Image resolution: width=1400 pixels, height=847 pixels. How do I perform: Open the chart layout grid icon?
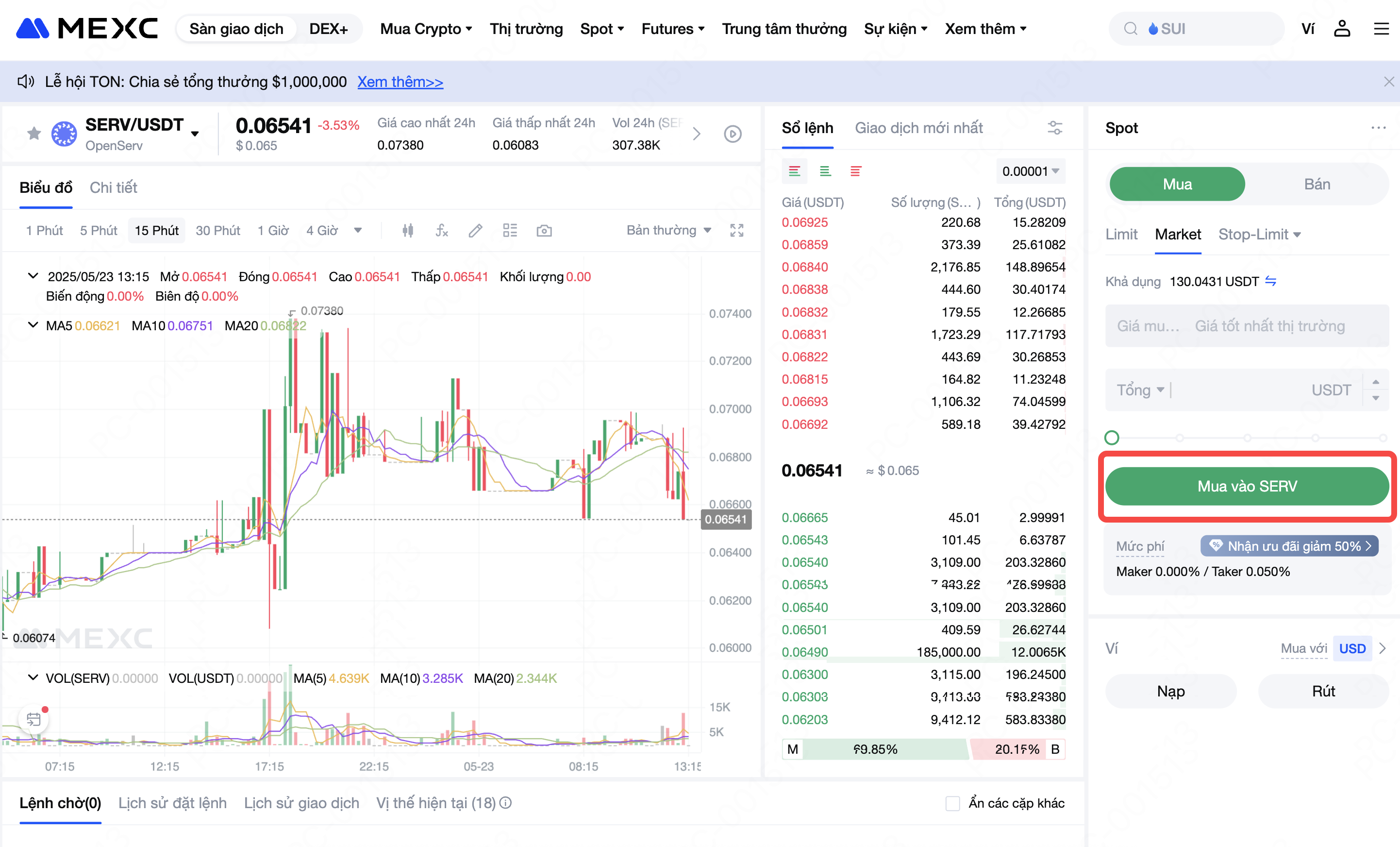[510, 230]
